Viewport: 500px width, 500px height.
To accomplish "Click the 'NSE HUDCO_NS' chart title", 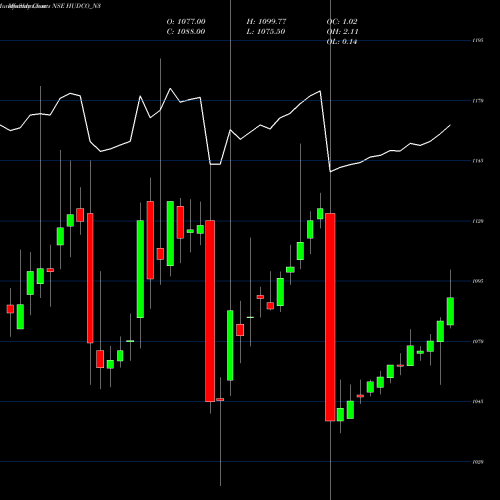I will (77, 6).
